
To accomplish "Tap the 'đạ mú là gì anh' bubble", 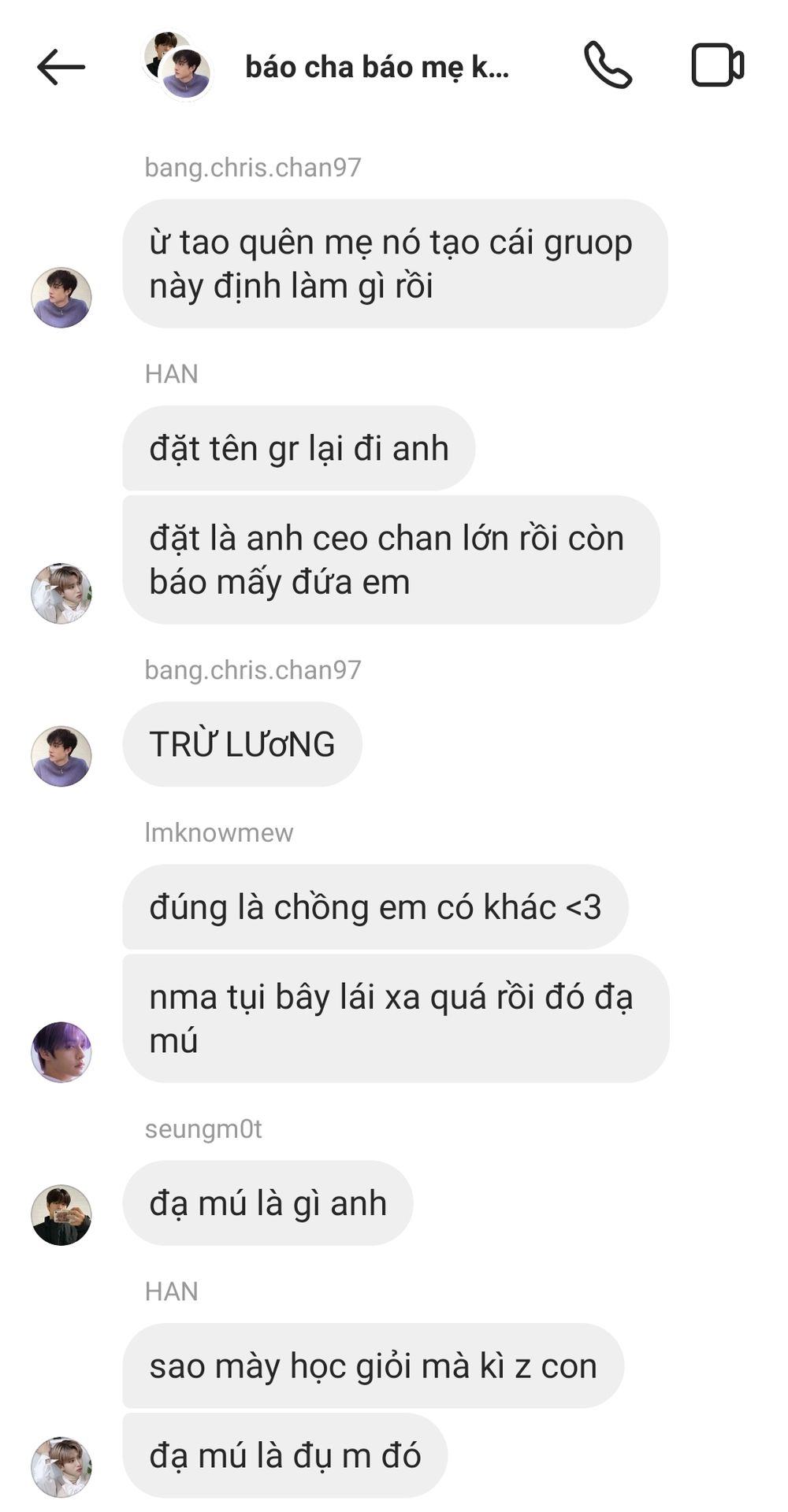I will 268,1203.
